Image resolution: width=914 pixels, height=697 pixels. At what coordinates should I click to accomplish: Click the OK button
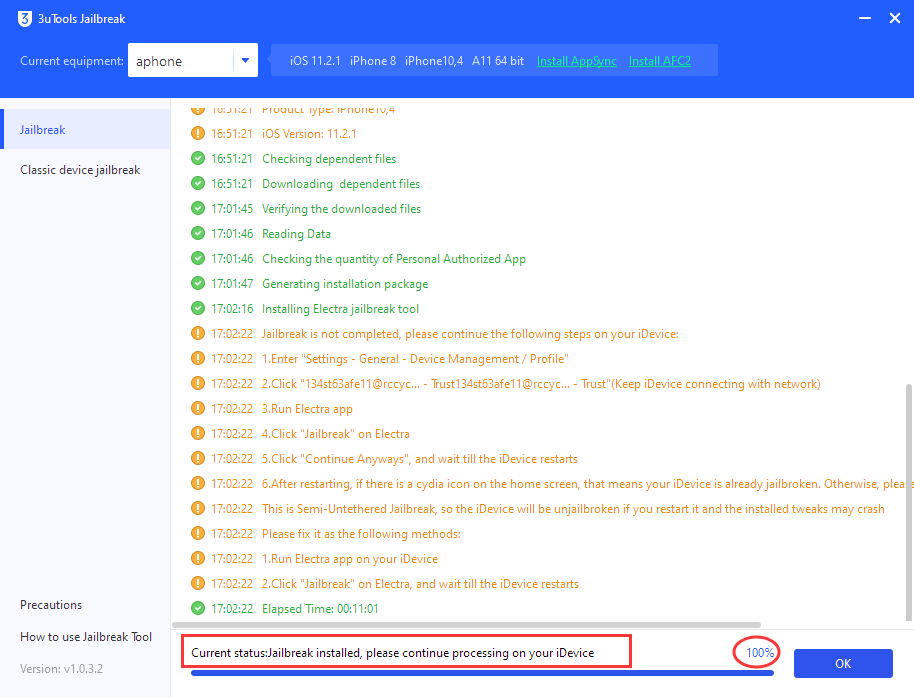pyautogui.click(x=843, y=663)
